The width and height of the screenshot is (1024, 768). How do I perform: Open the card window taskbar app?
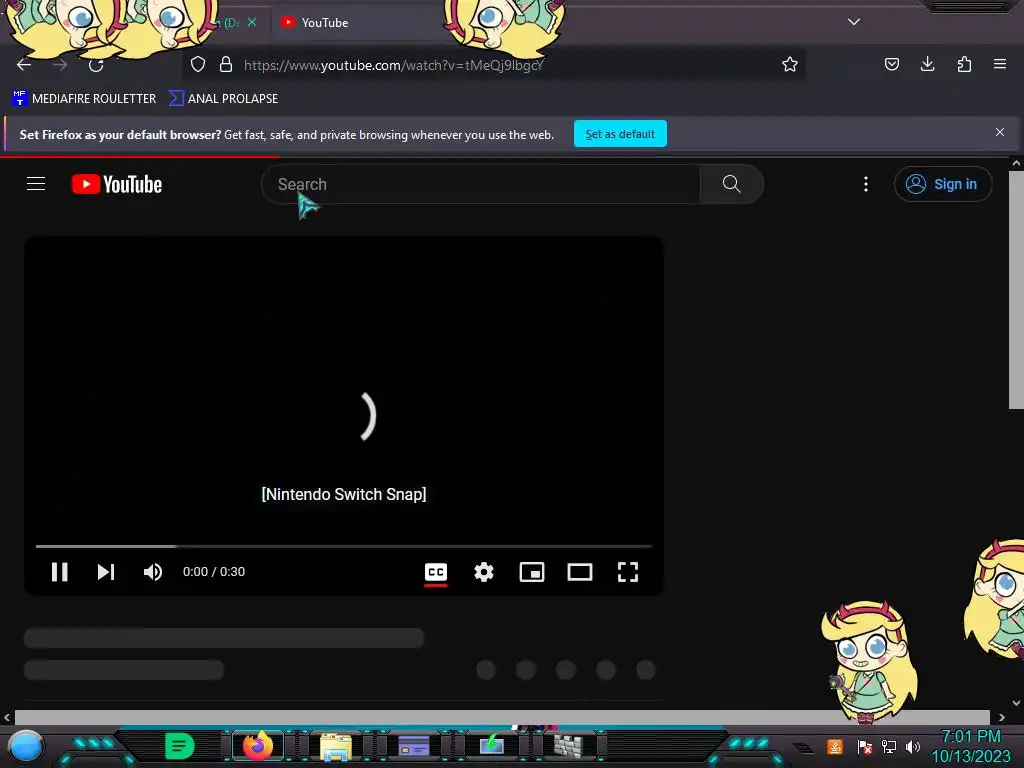[413, 746]
